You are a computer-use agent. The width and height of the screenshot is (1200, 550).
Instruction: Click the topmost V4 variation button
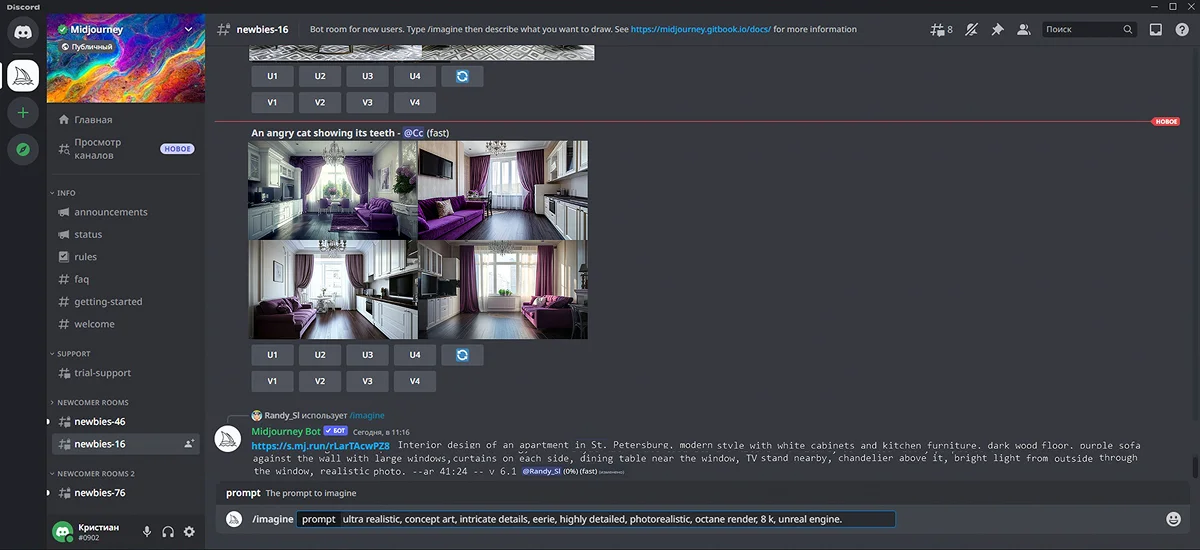pos(415,102)
